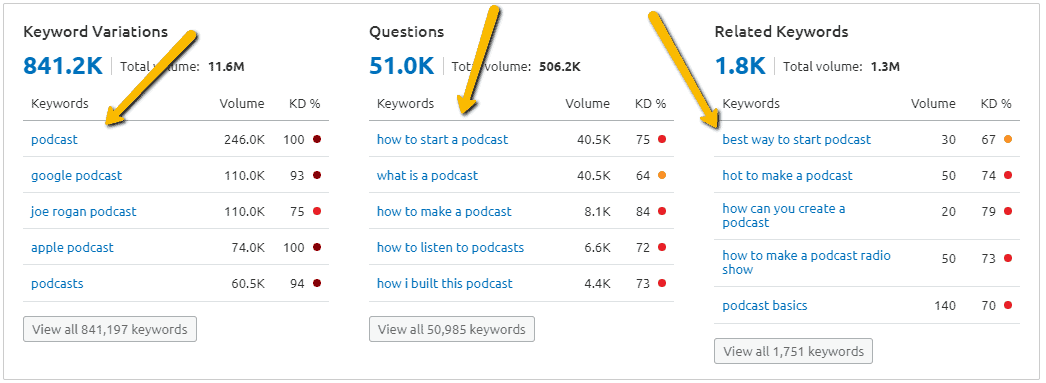Image resolution: width=1046 pixels, height=383 pixels.
Task: Open 'how to start a podcast' question
Action: 442,139
